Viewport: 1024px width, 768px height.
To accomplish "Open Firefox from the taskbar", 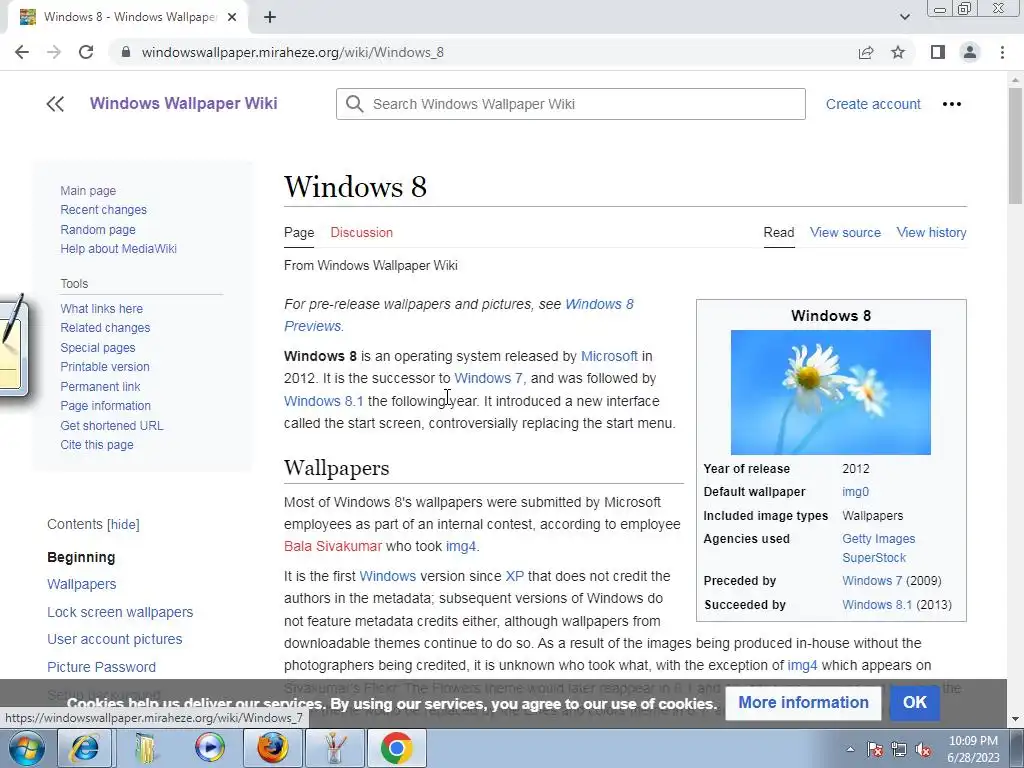I will pyautogui.click(x=272, y=748).
